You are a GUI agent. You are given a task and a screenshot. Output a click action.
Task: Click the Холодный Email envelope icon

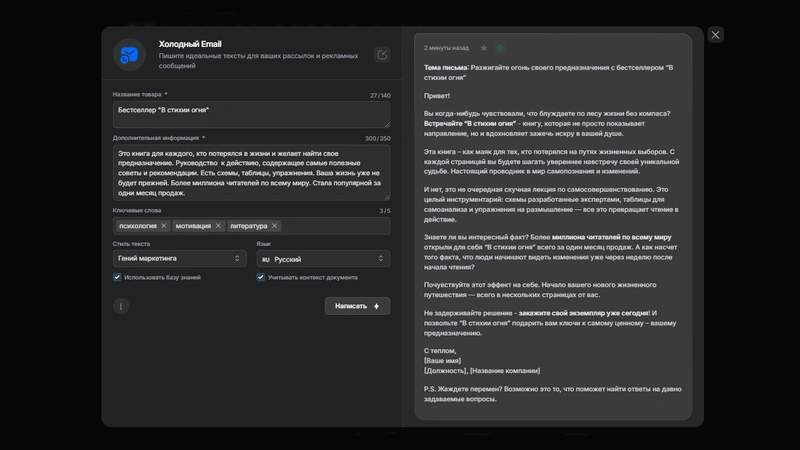(130, 56)
